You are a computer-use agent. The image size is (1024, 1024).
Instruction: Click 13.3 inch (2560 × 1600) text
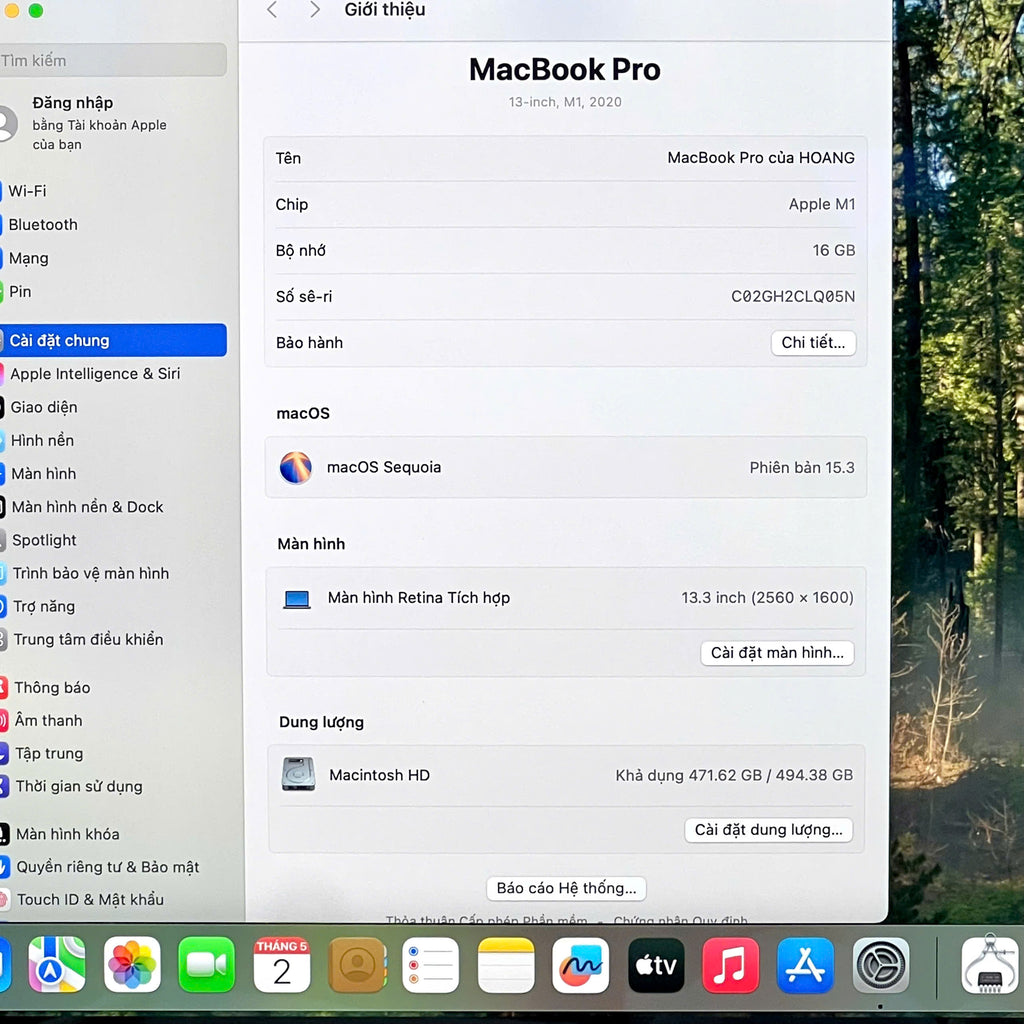pos(767,598)
